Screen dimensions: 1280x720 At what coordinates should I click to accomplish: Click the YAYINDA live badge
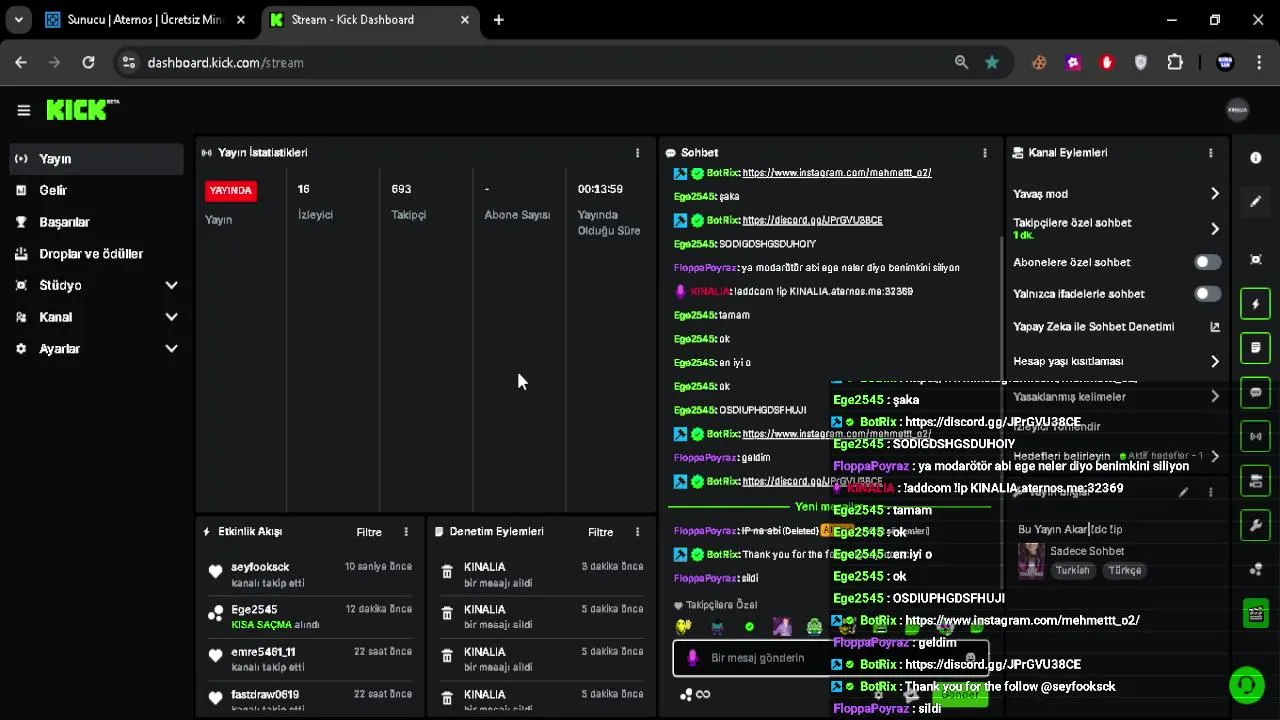(x=231, y=190)
